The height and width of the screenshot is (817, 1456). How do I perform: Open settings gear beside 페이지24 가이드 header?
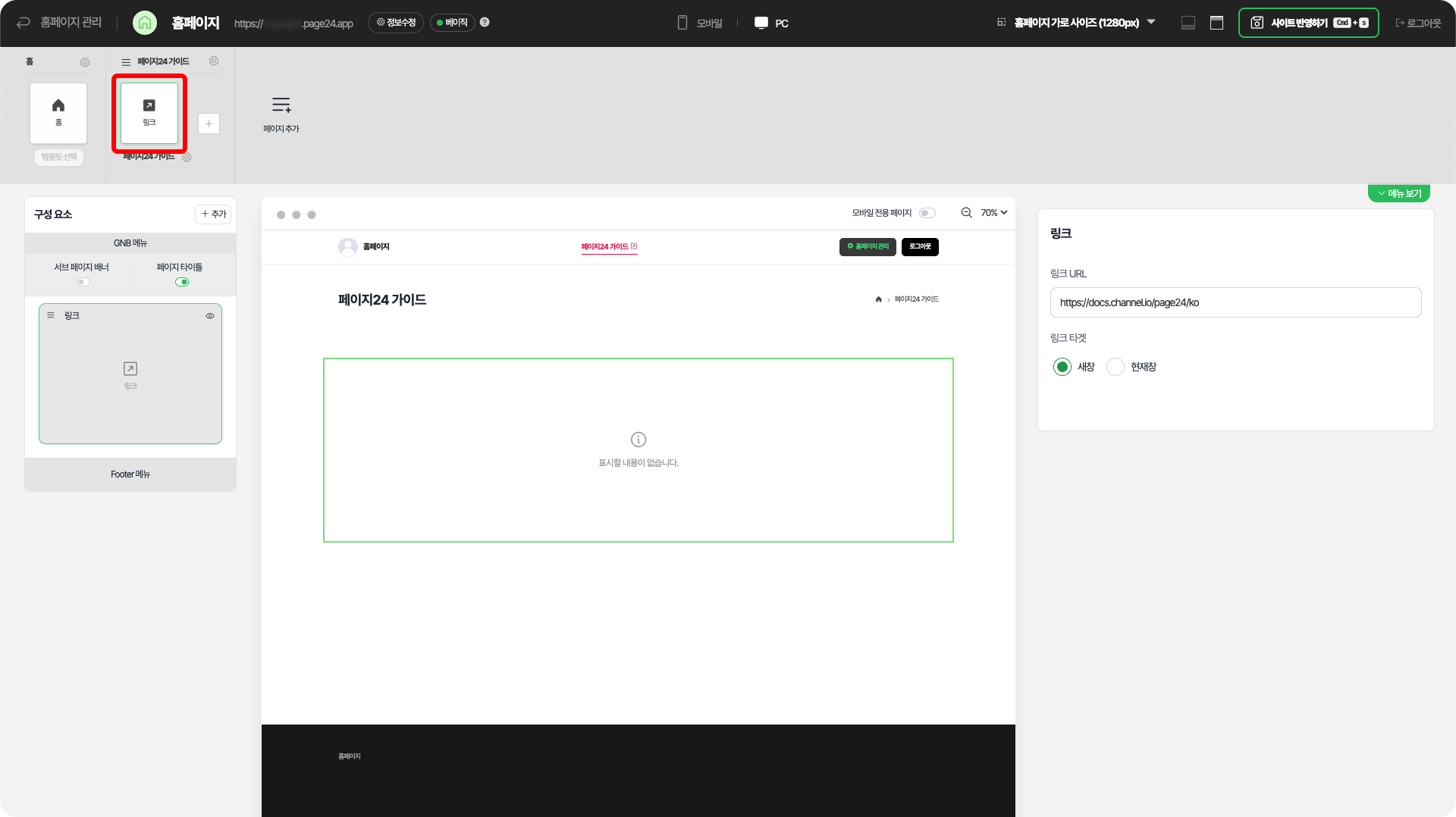[x=214, y=61]
